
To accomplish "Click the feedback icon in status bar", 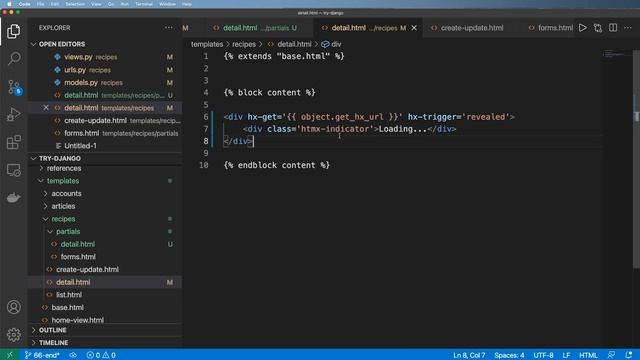I will [611, 355].
